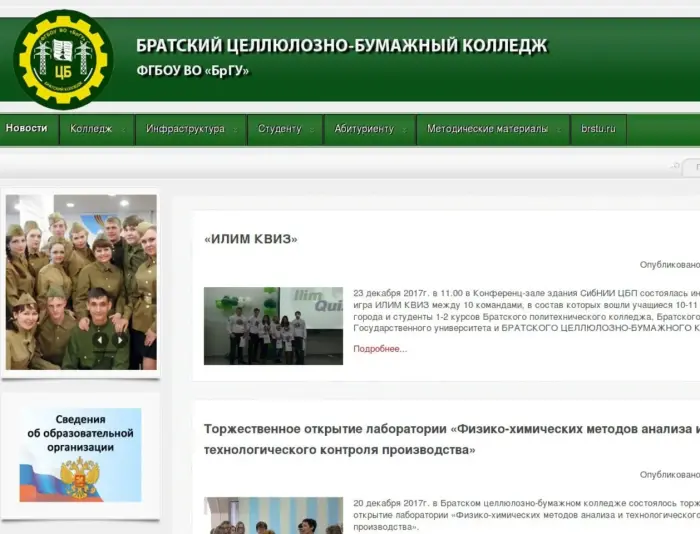
Task: Click the college gear logo emblem
Action: coord(63,60)
